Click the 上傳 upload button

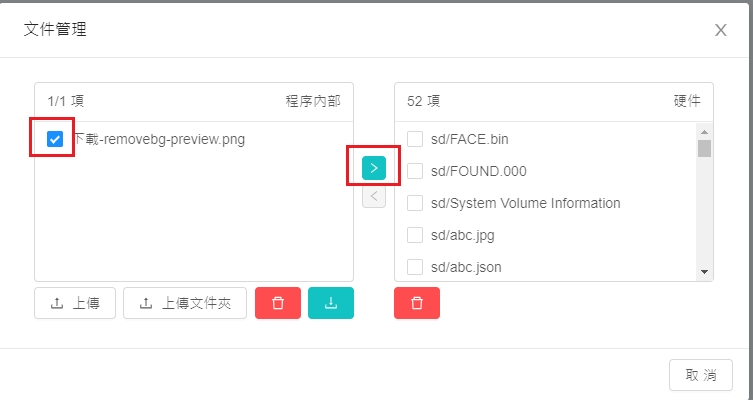75,303
